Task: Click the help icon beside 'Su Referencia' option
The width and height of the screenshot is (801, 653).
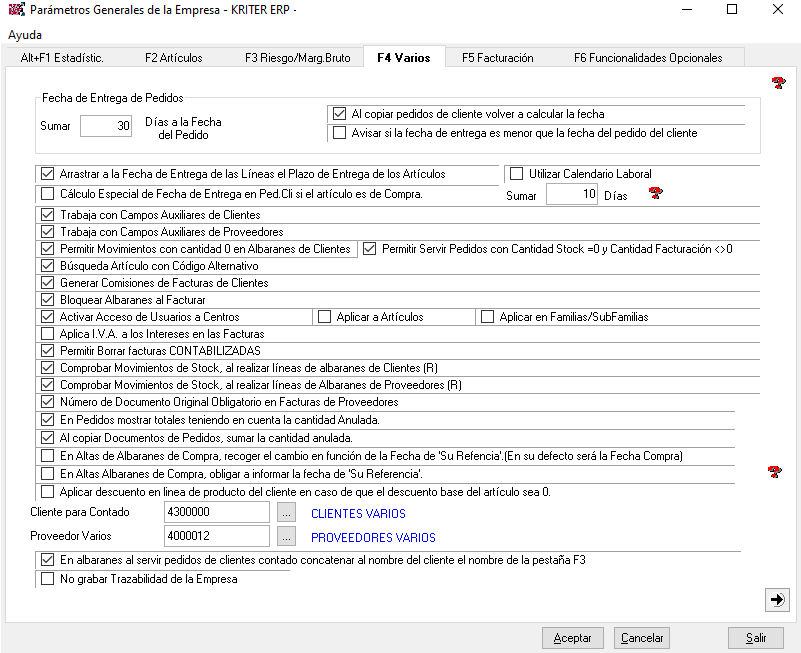Action: [x=774, y=471]
